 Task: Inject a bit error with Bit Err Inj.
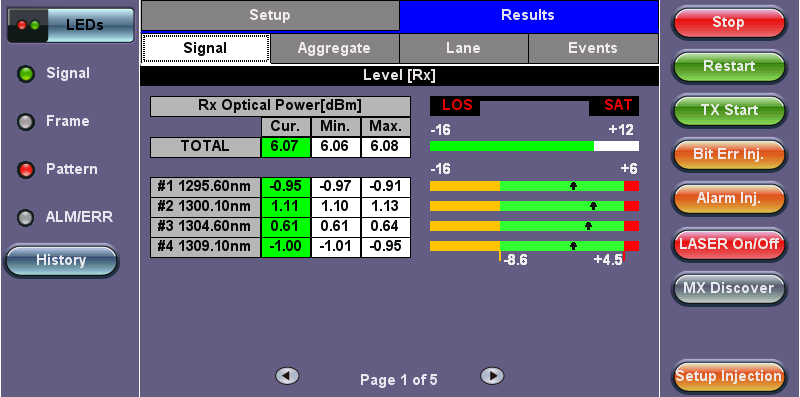tap(729, 154)
